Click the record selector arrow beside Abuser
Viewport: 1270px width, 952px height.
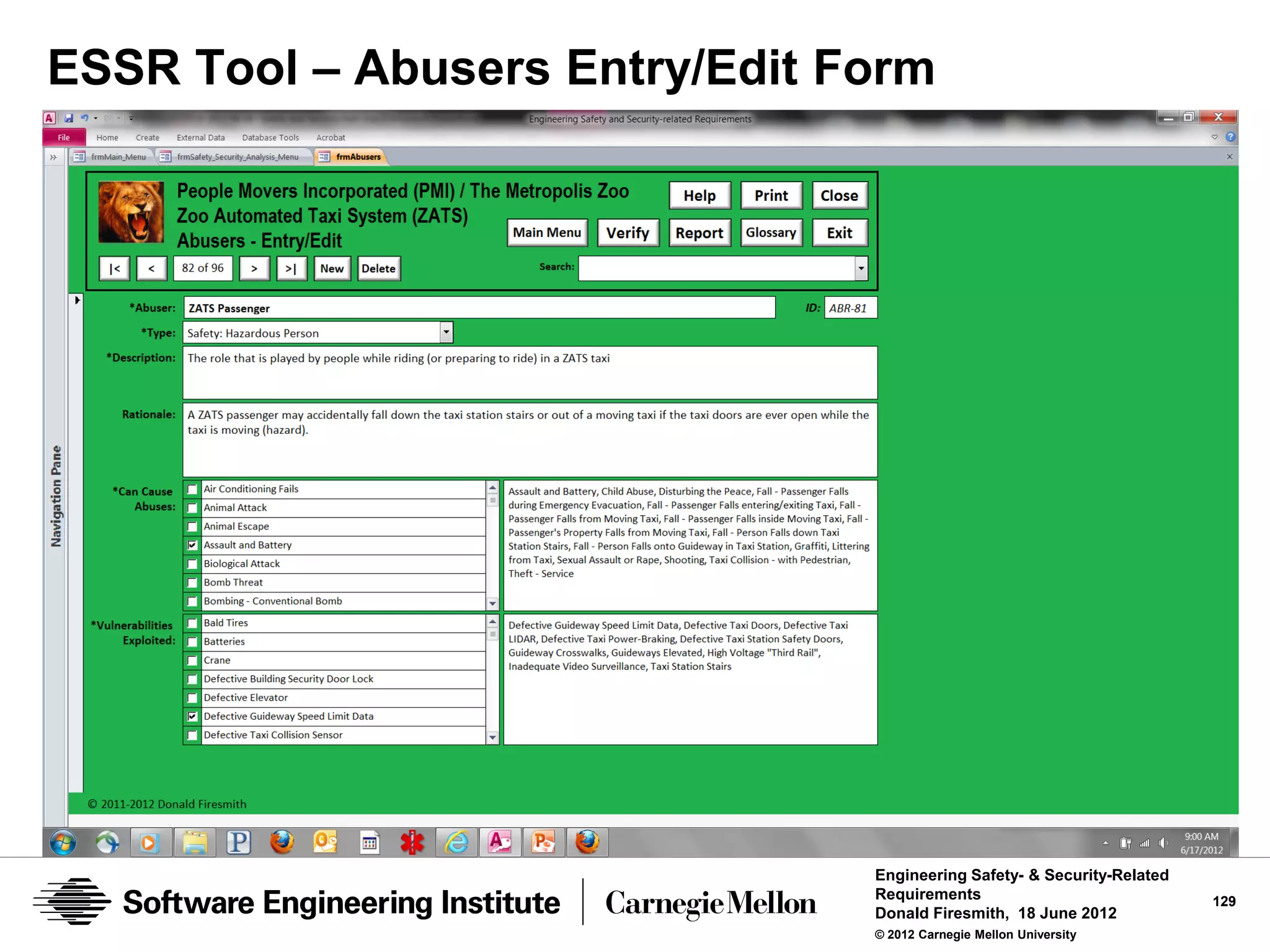click(x=77, y=300)
